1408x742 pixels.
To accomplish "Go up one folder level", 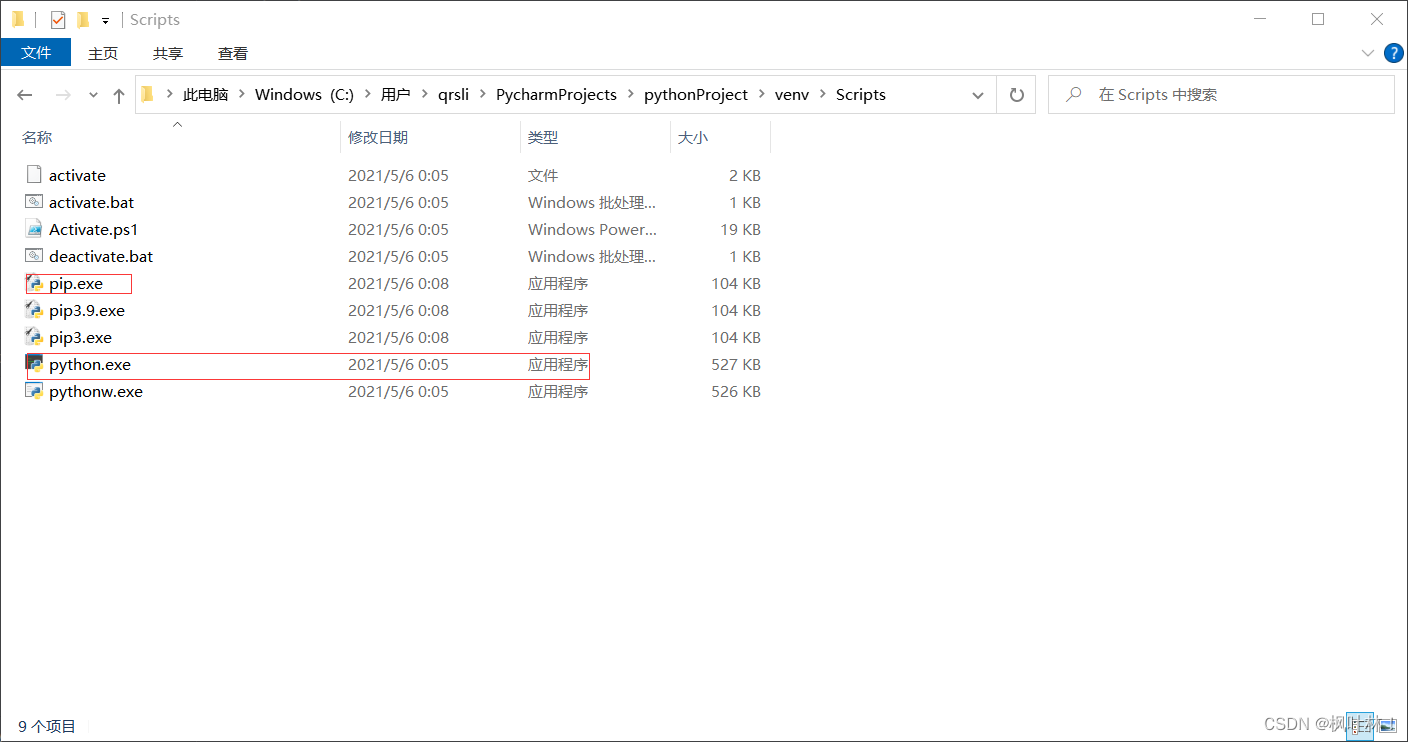I will pos(119,95).
